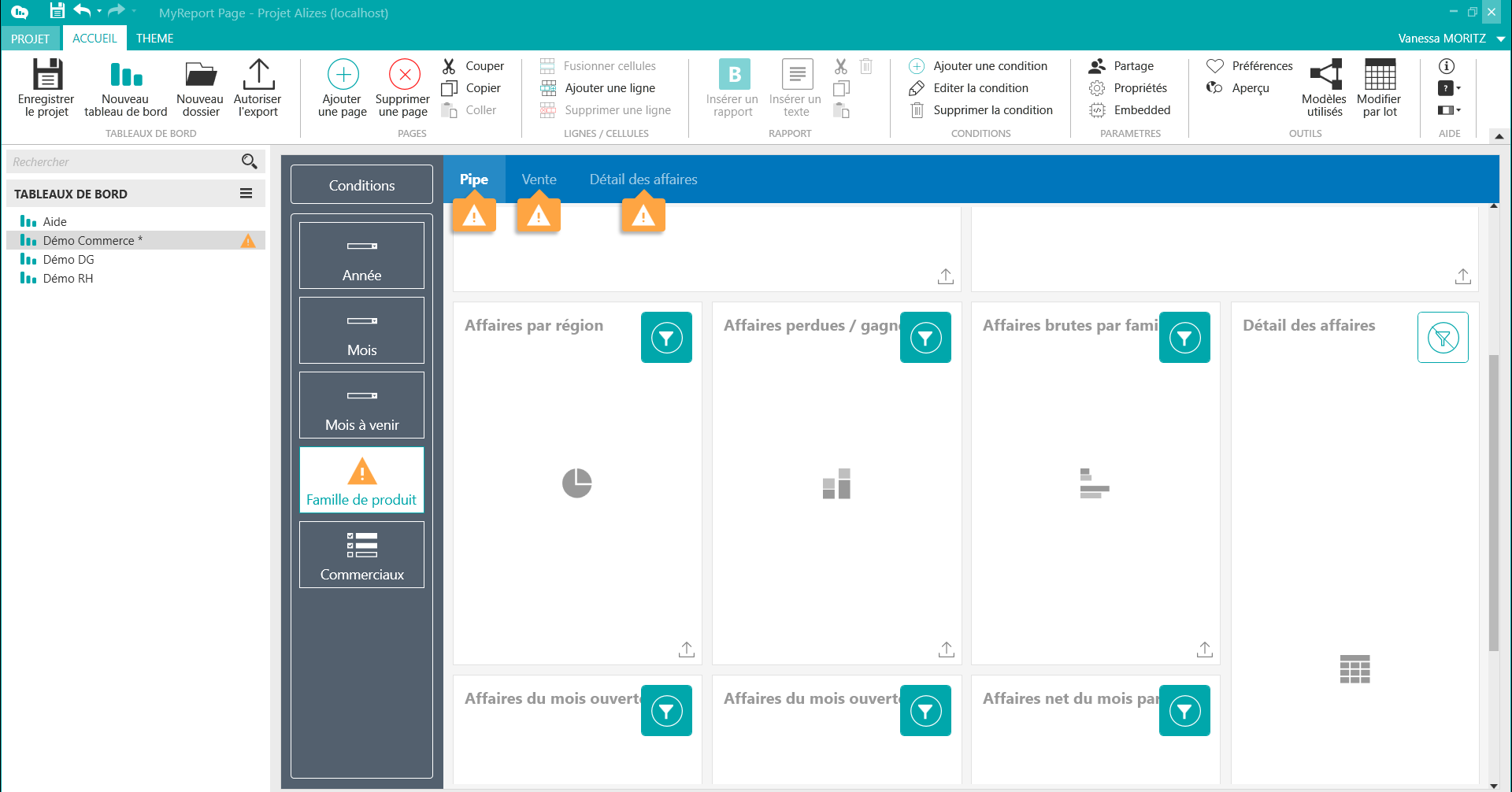
Task: Open the Tableaux de bord hamburger menu
Action: coord(246,194)
